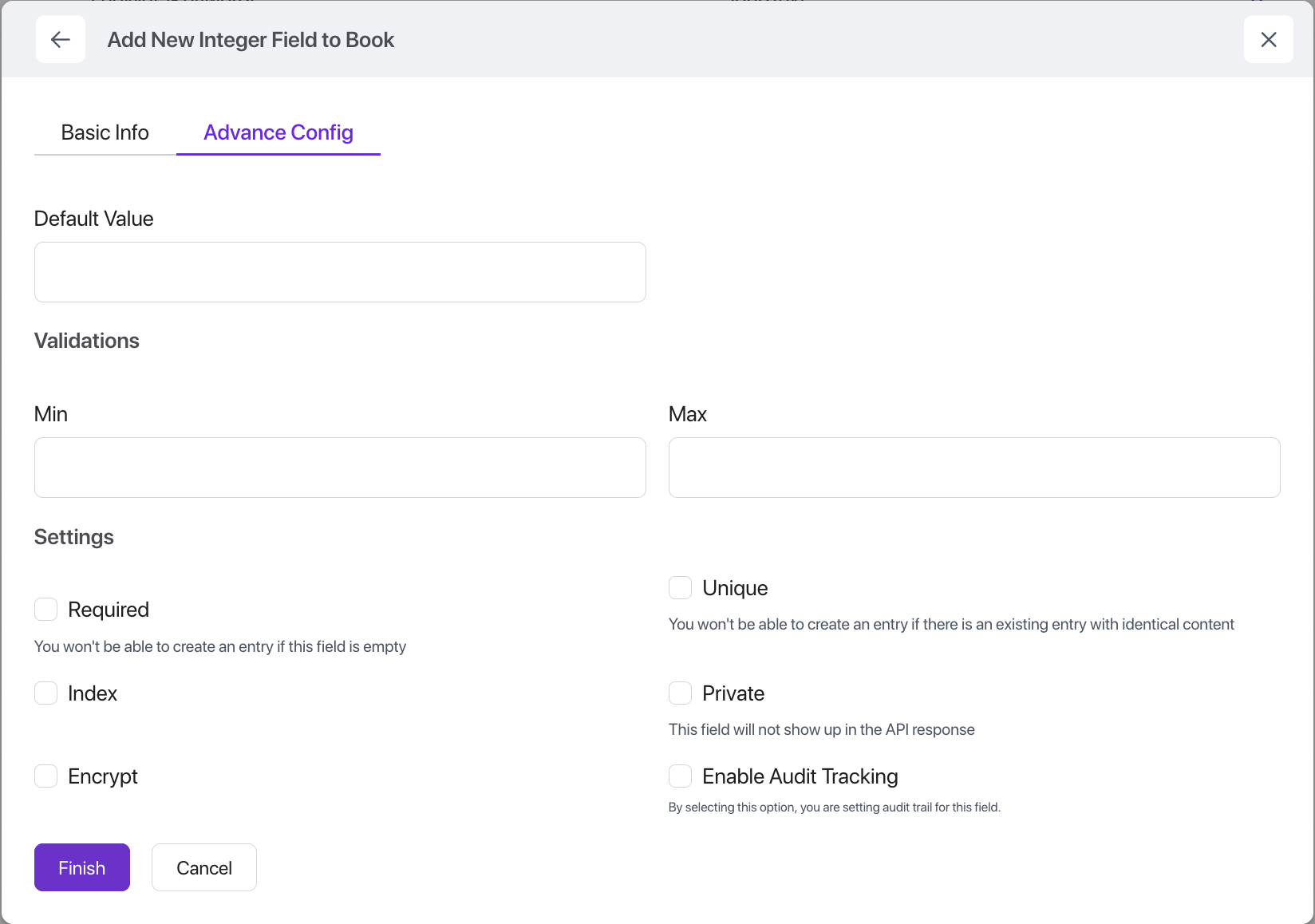Click the dialog title 'Add New Integer Field to Book'
Image resolution: width=1315 pixels, height=924 pixels.
[x=251, y=40]
